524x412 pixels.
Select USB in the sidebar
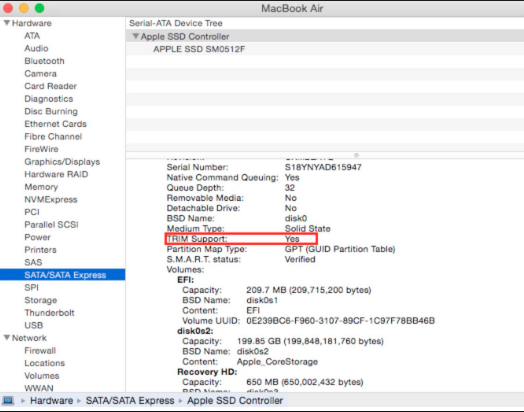tap(34, 325)
